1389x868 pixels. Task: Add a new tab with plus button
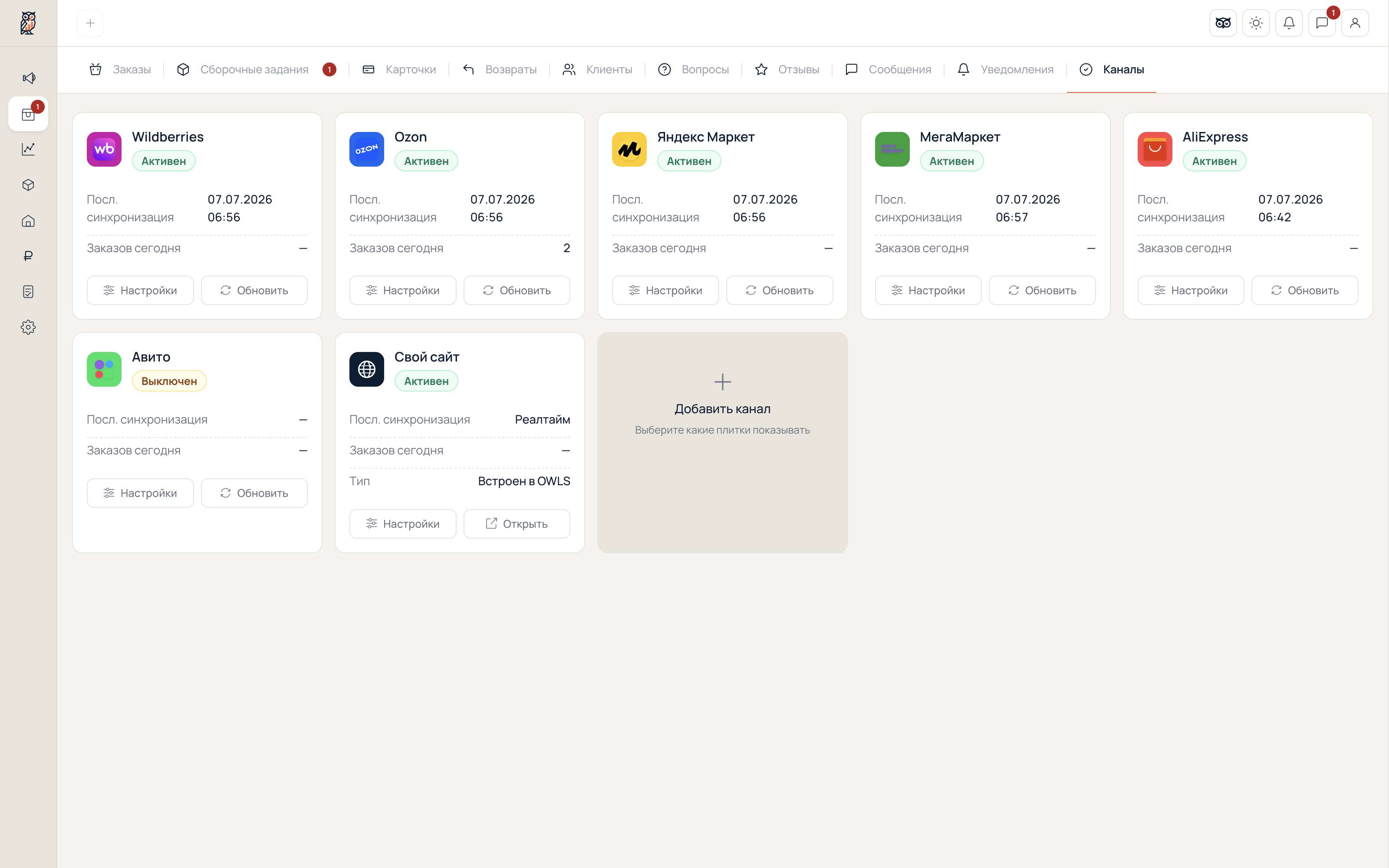[x=90, y=23]
